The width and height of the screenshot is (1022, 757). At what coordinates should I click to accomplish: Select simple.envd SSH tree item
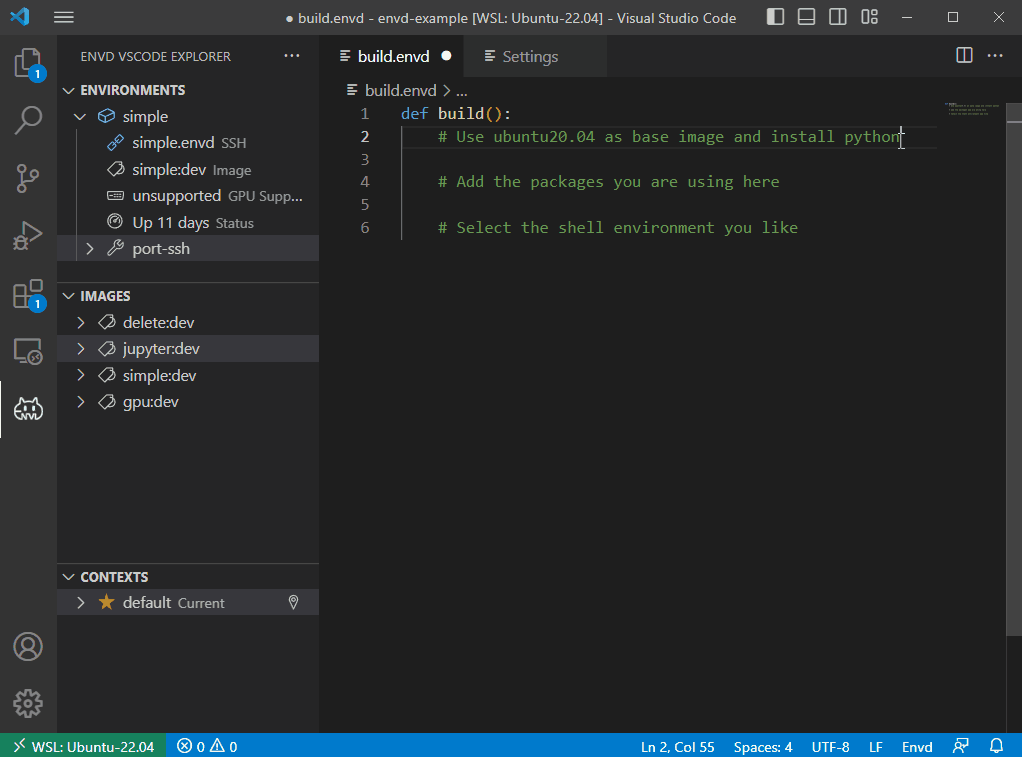tap(188, 143)
